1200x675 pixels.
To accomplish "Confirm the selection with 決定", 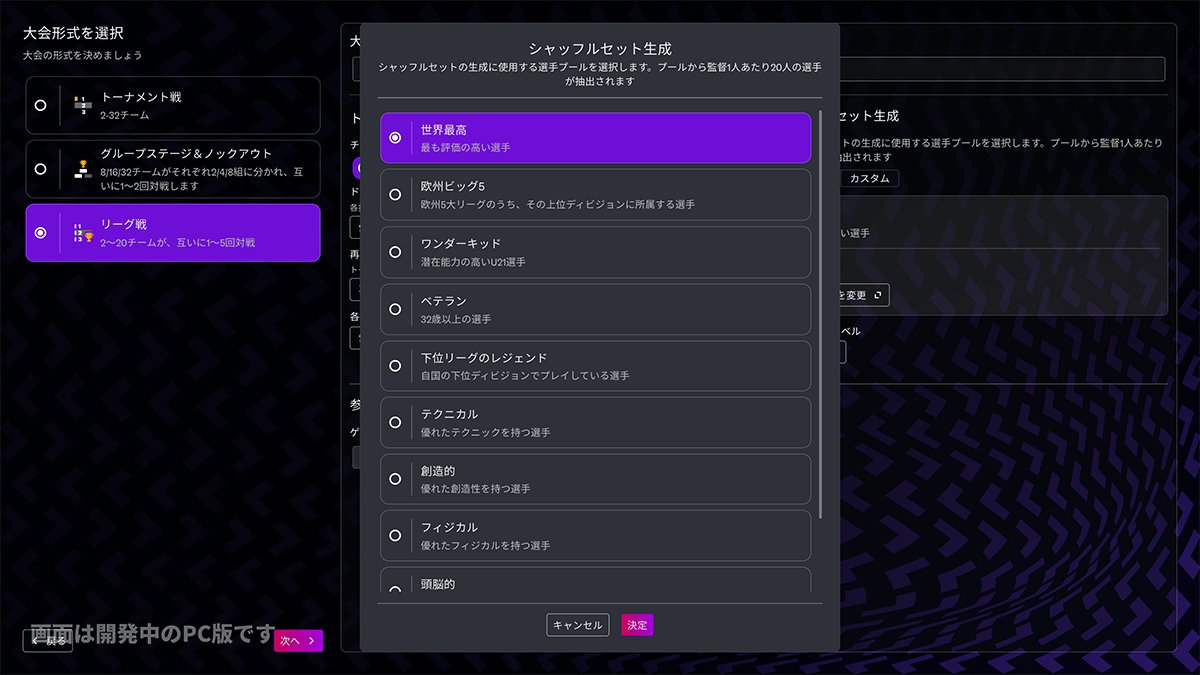I will click(637, 625).
